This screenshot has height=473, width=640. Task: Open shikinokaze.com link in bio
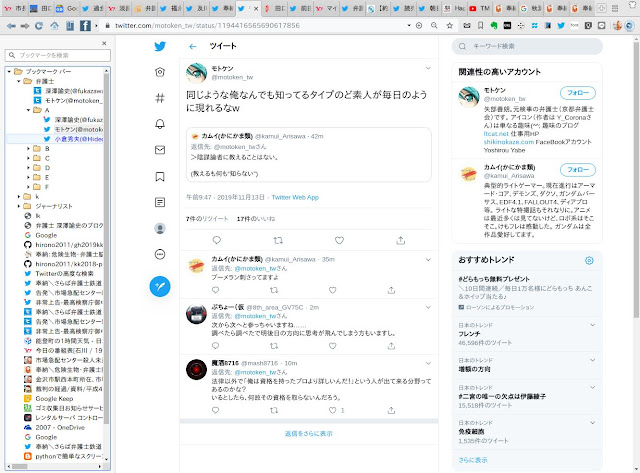pos(509,142)
